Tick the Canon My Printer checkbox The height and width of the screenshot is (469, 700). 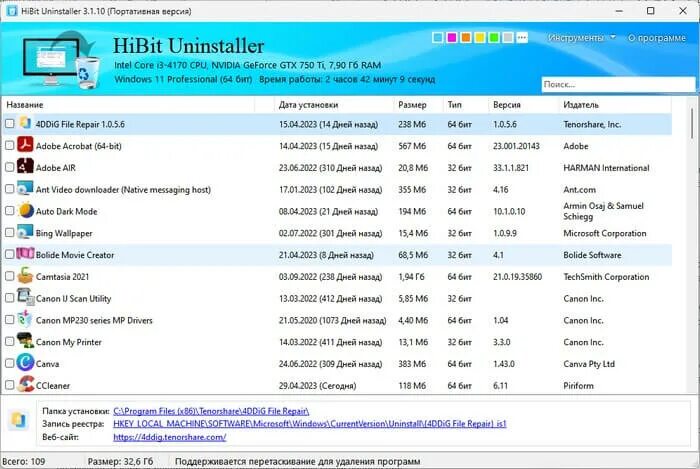(x=9, y=342)
